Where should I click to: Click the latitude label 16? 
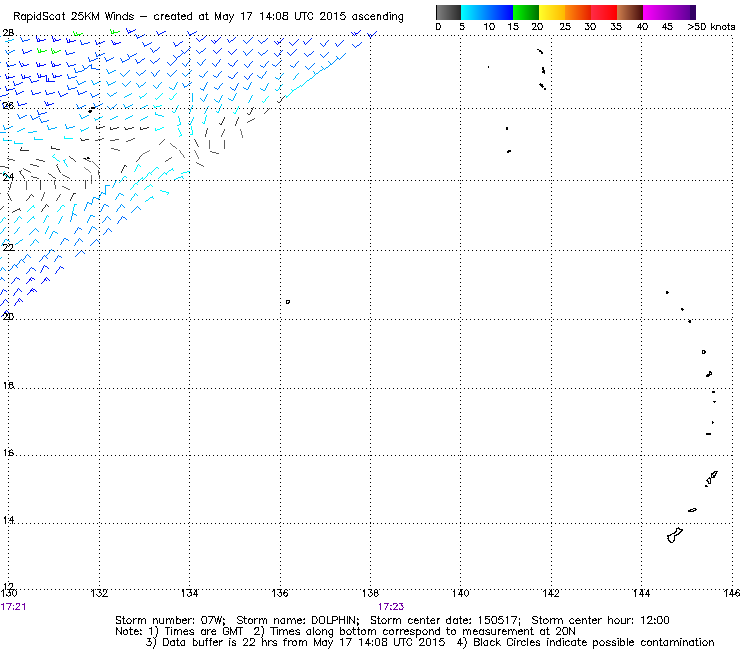pyautogui.click(x=8, y=452)
